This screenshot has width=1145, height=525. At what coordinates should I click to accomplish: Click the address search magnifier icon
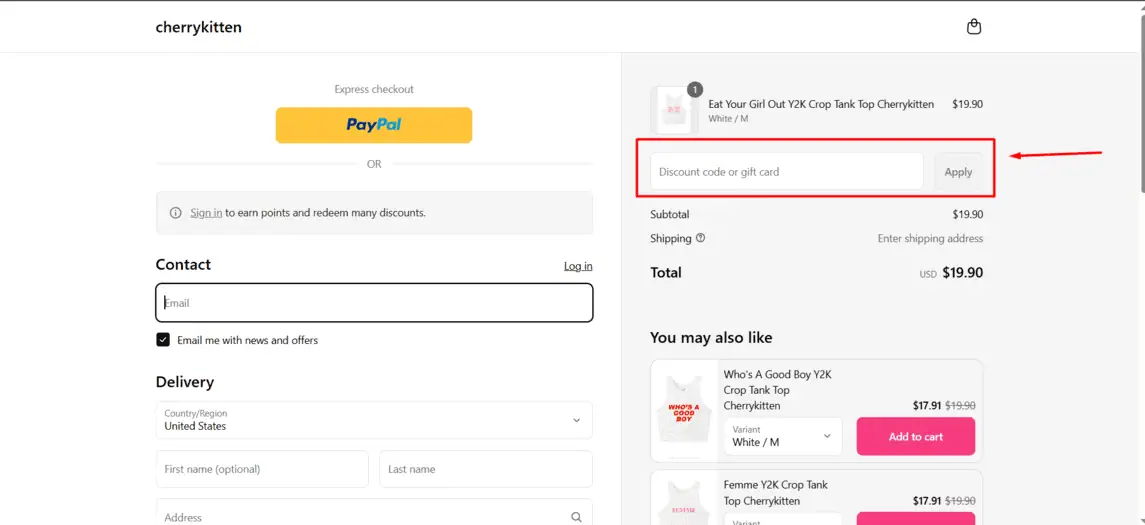576,517
